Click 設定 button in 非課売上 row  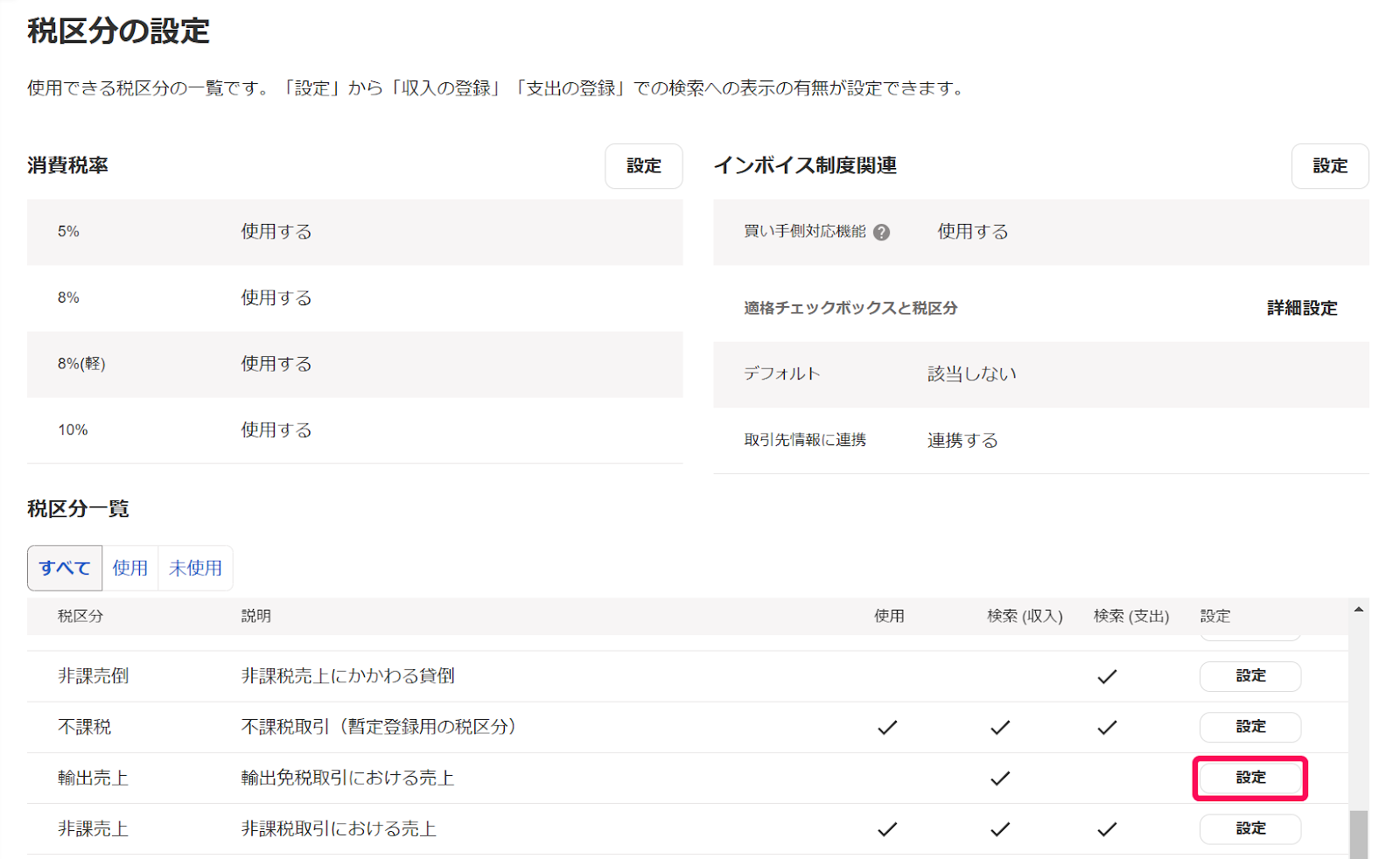[1249, 828]
